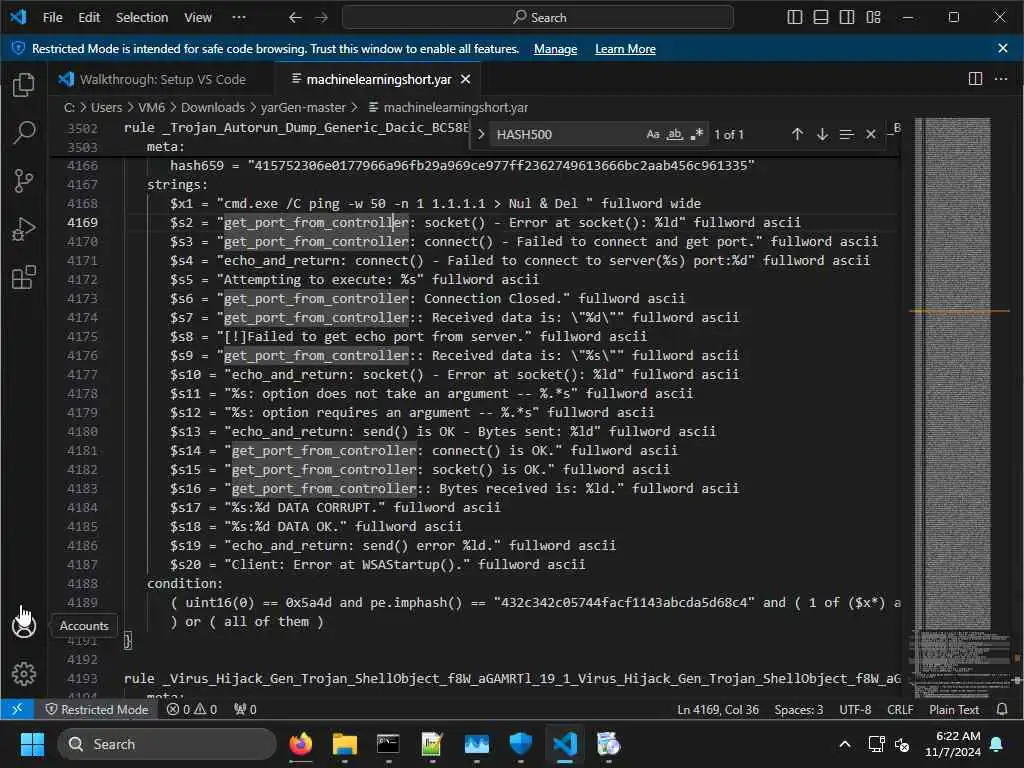The image size is (1024, 768).
Task: Toggle Find in Selection
Action: (x=846, y=135)
